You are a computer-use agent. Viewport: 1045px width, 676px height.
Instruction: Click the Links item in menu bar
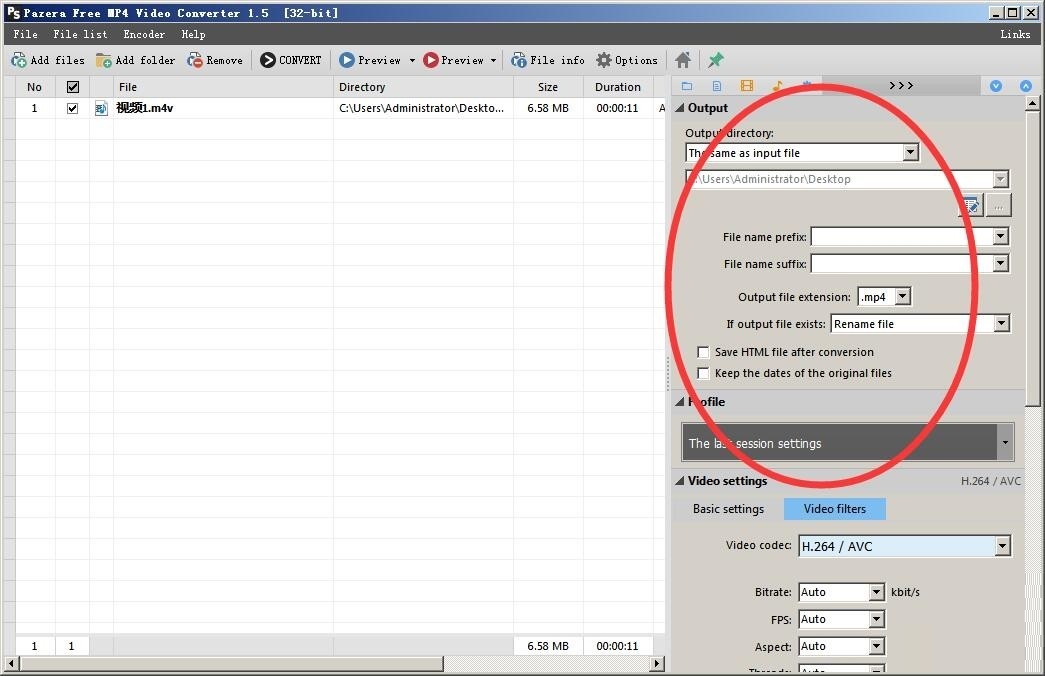pyautogui.click(x=1015, y=34)
